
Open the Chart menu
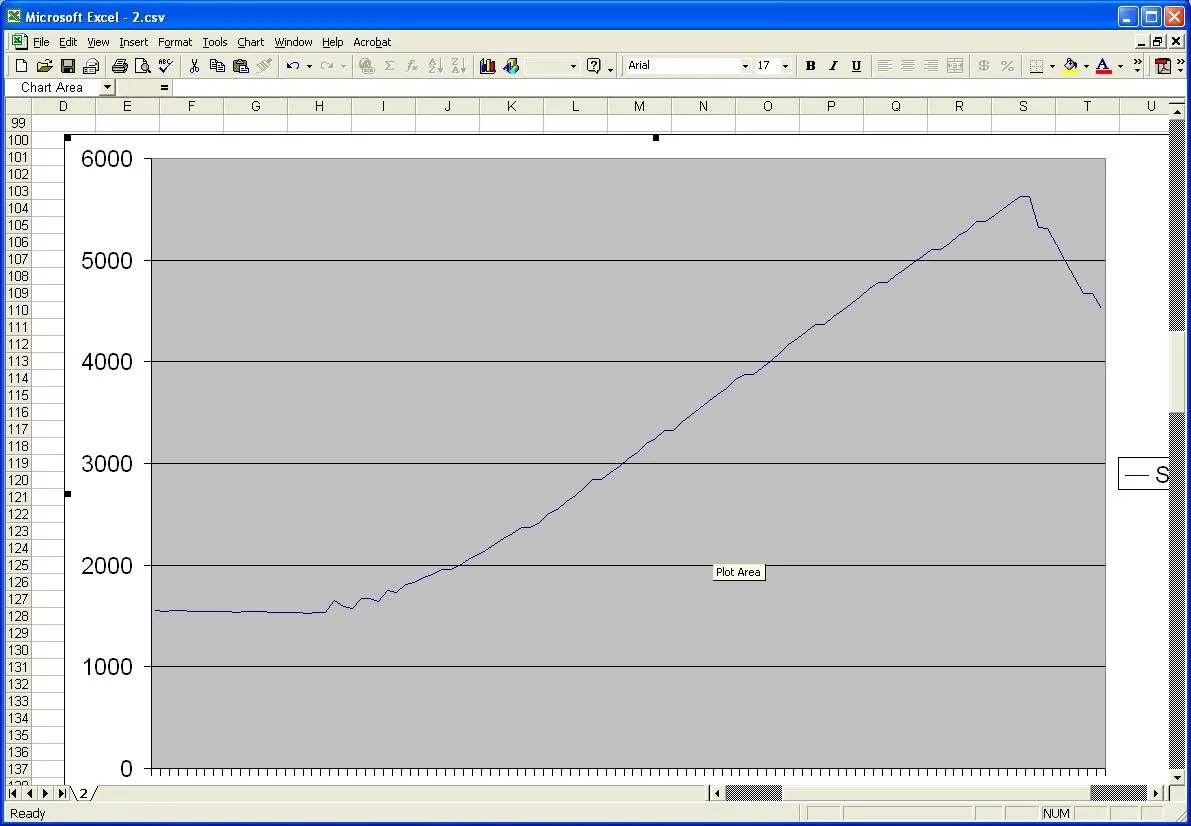250,42
